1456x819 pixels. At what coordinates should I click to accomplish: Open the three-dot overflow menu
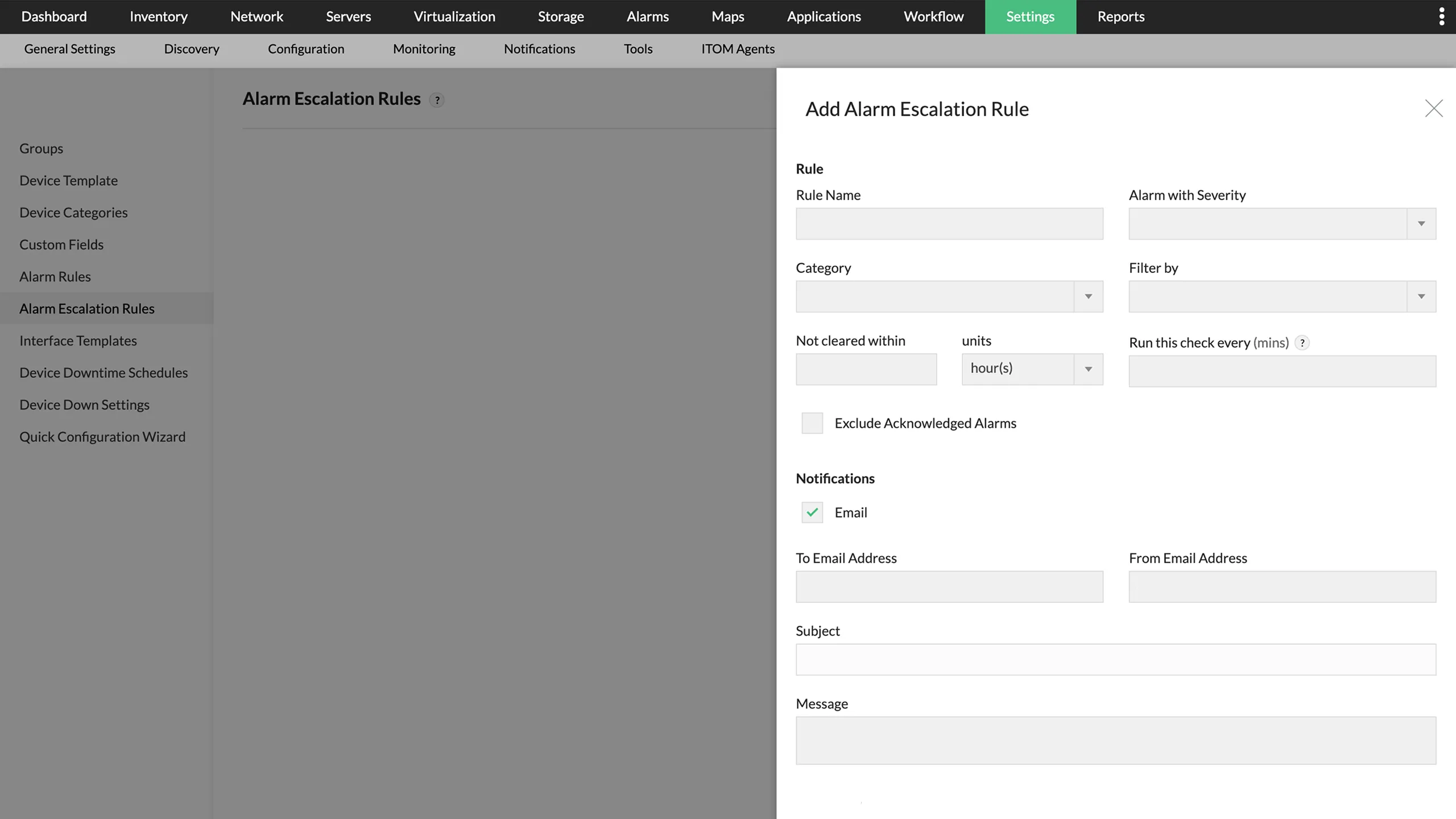pos(1442,16)
